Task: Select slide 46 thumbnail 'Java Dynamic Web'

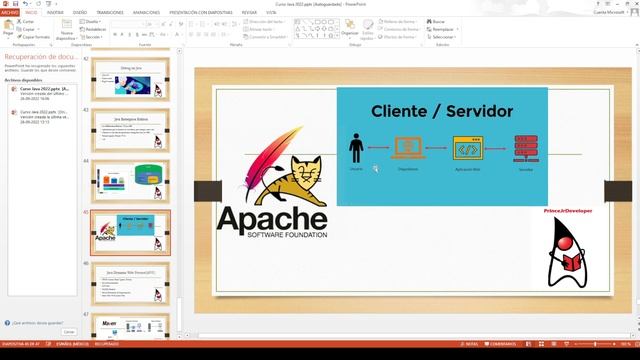Action: 131,284
